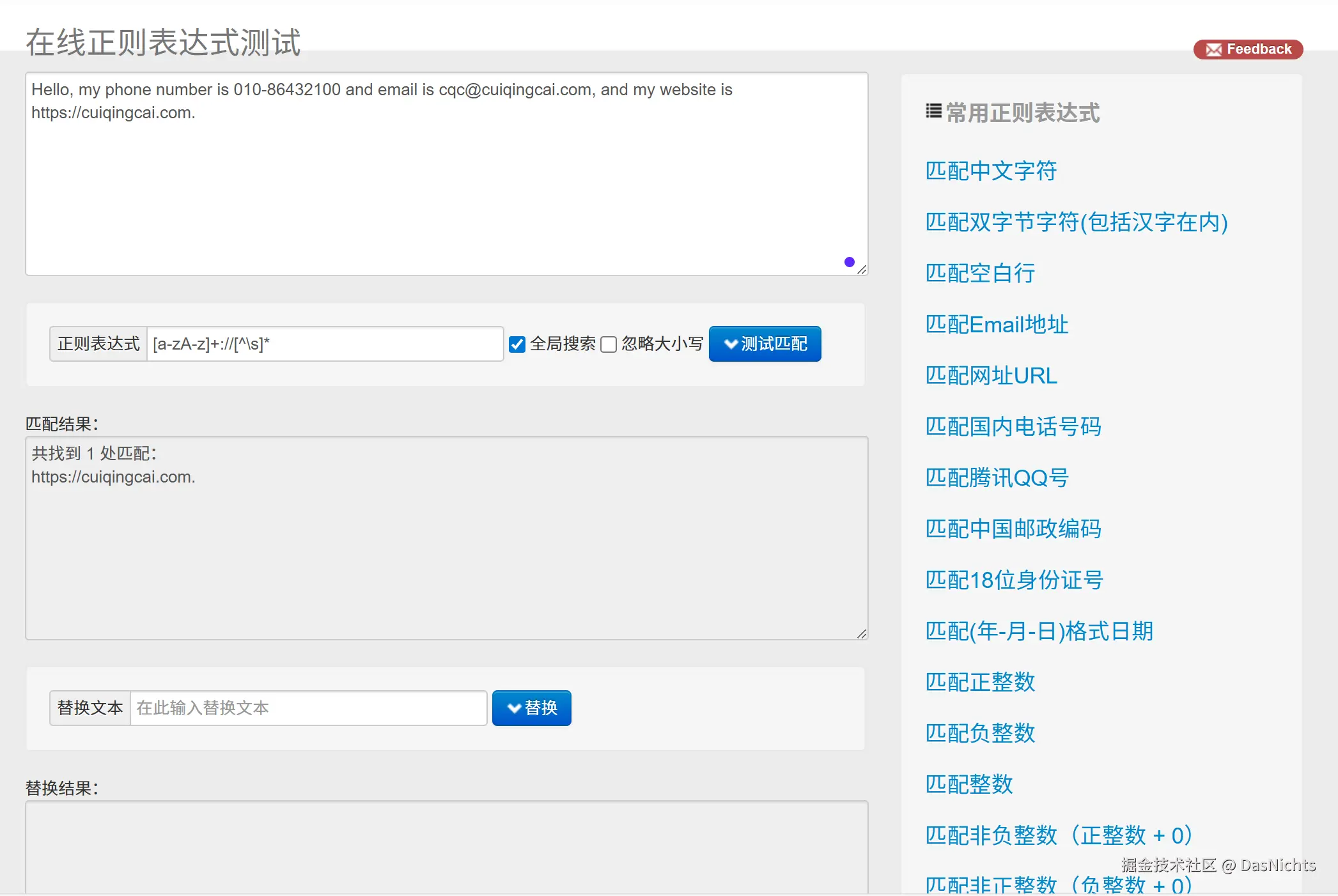Open 匹配18位身份证号 preset

pyautogui.click(x=1014, y=580)
